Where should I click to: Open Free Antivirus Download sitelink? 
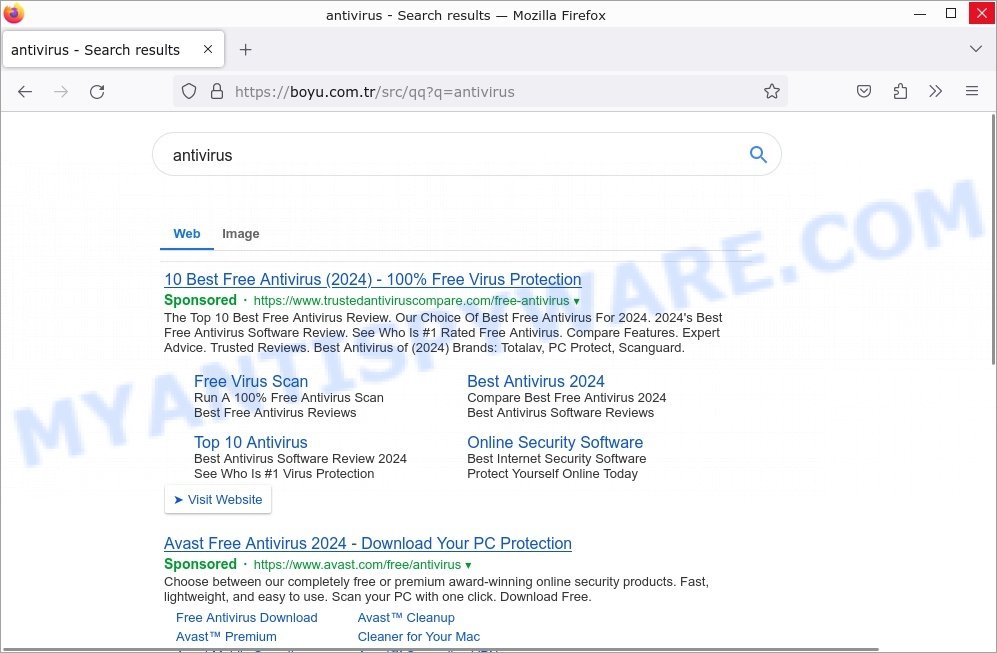(x=247, y=618)
